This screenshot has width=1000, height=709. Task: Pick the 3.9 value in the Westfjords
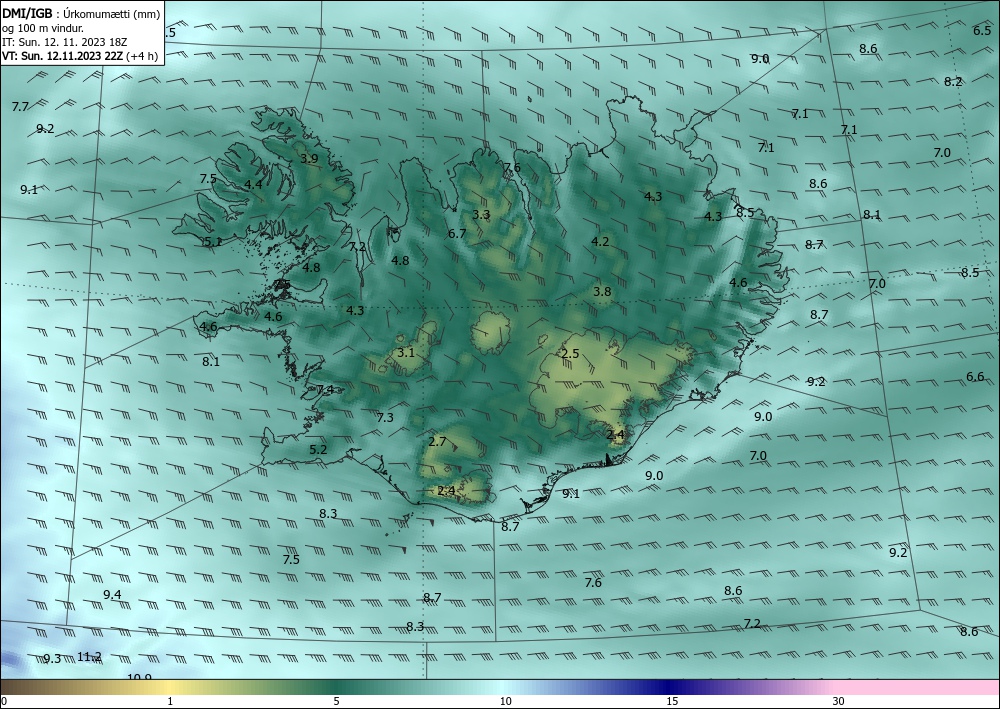coord(309,159)
